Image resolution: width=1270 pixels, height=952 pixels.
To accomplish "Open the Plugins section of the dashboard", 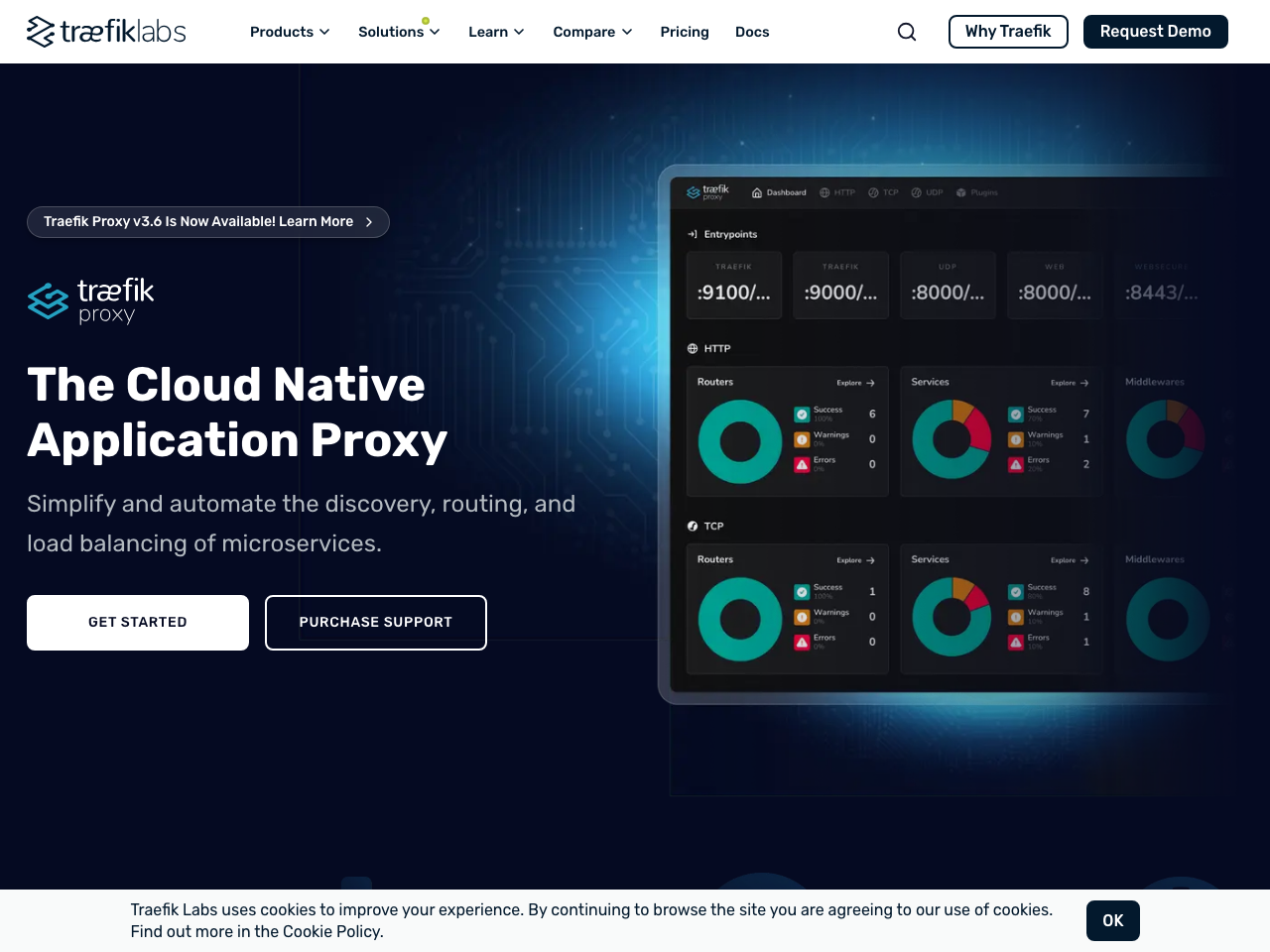I will point(959,192).
